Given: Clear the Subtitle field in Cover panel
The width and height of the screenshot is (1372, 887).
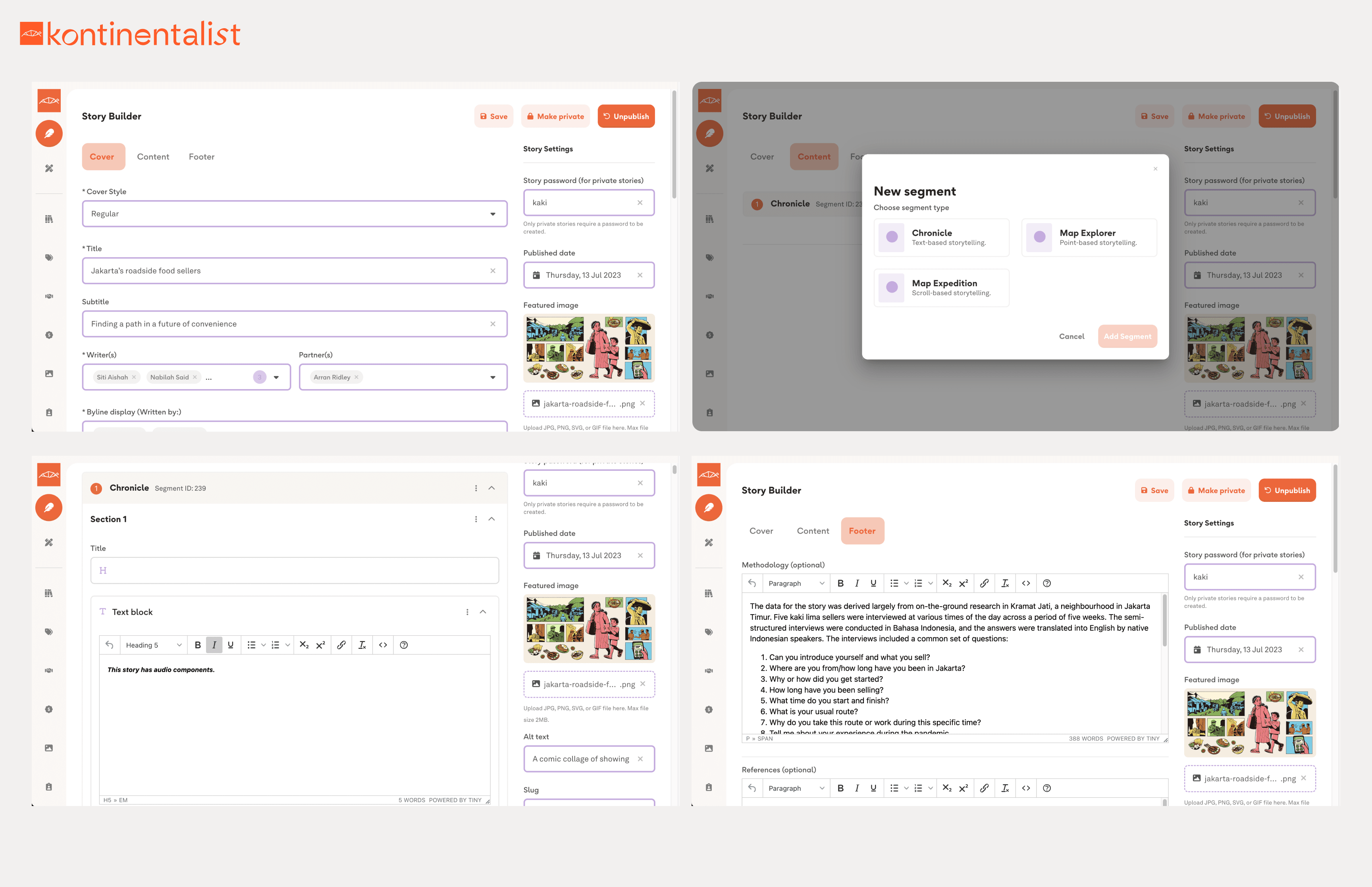Looking at the screenshot, I should coord(493,324).
